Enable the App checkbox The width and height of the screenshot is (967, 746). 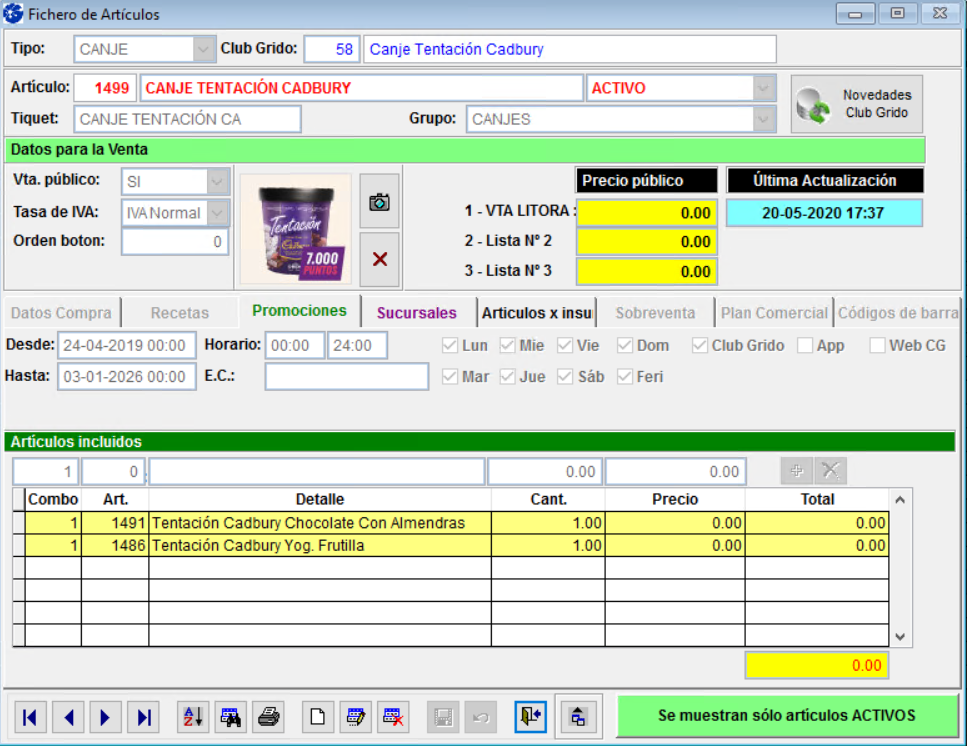(x=804, y=345)
